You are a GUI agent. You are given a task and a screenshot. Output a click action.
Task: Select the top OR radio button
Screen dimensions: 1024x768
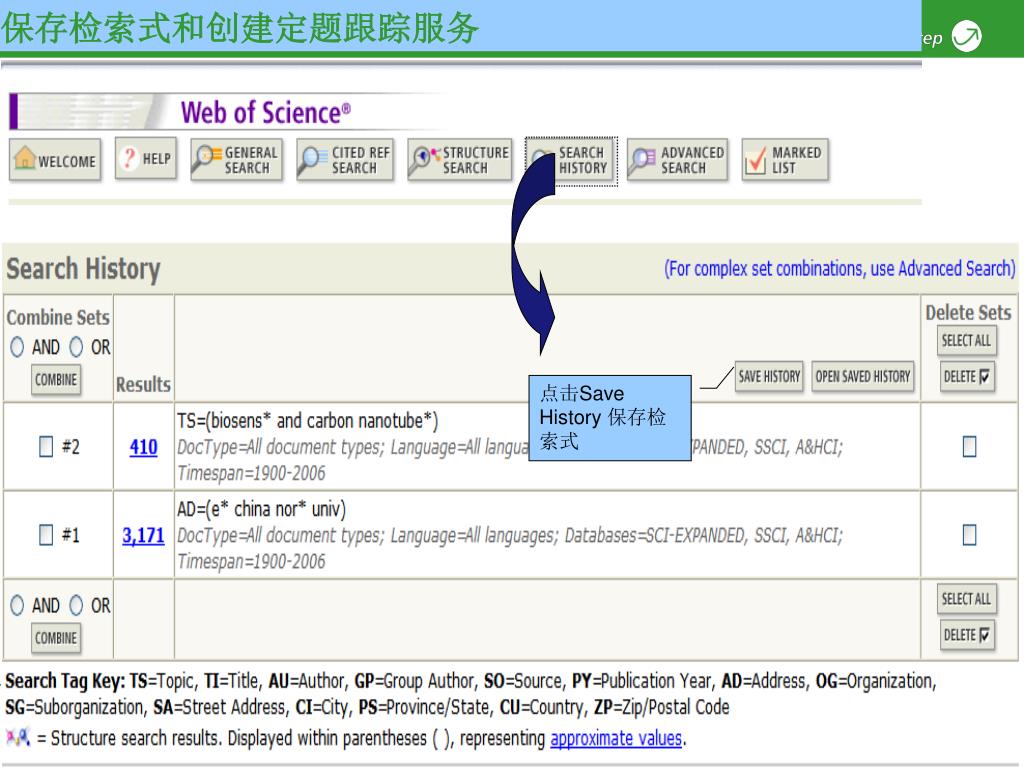pos(76,347)
